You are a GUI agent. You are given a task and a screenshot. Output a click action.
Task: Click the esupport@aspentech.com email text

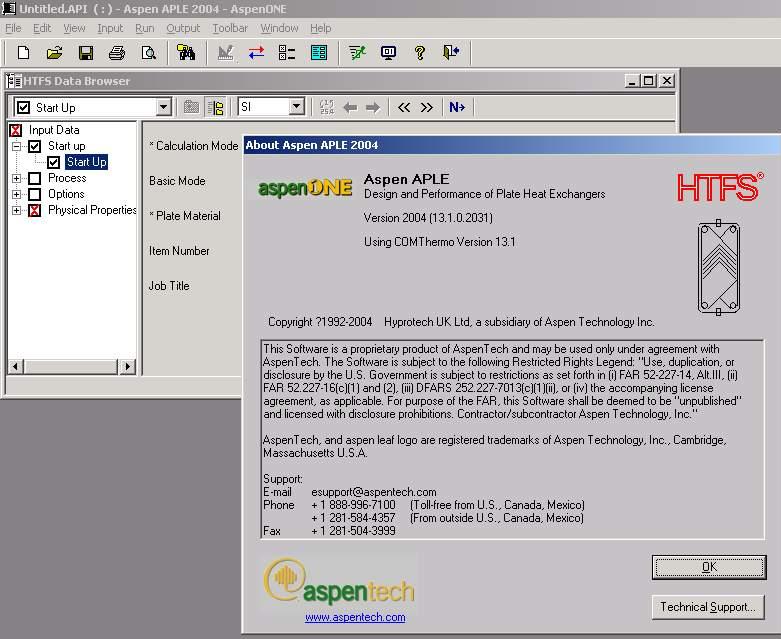[374, 492]
